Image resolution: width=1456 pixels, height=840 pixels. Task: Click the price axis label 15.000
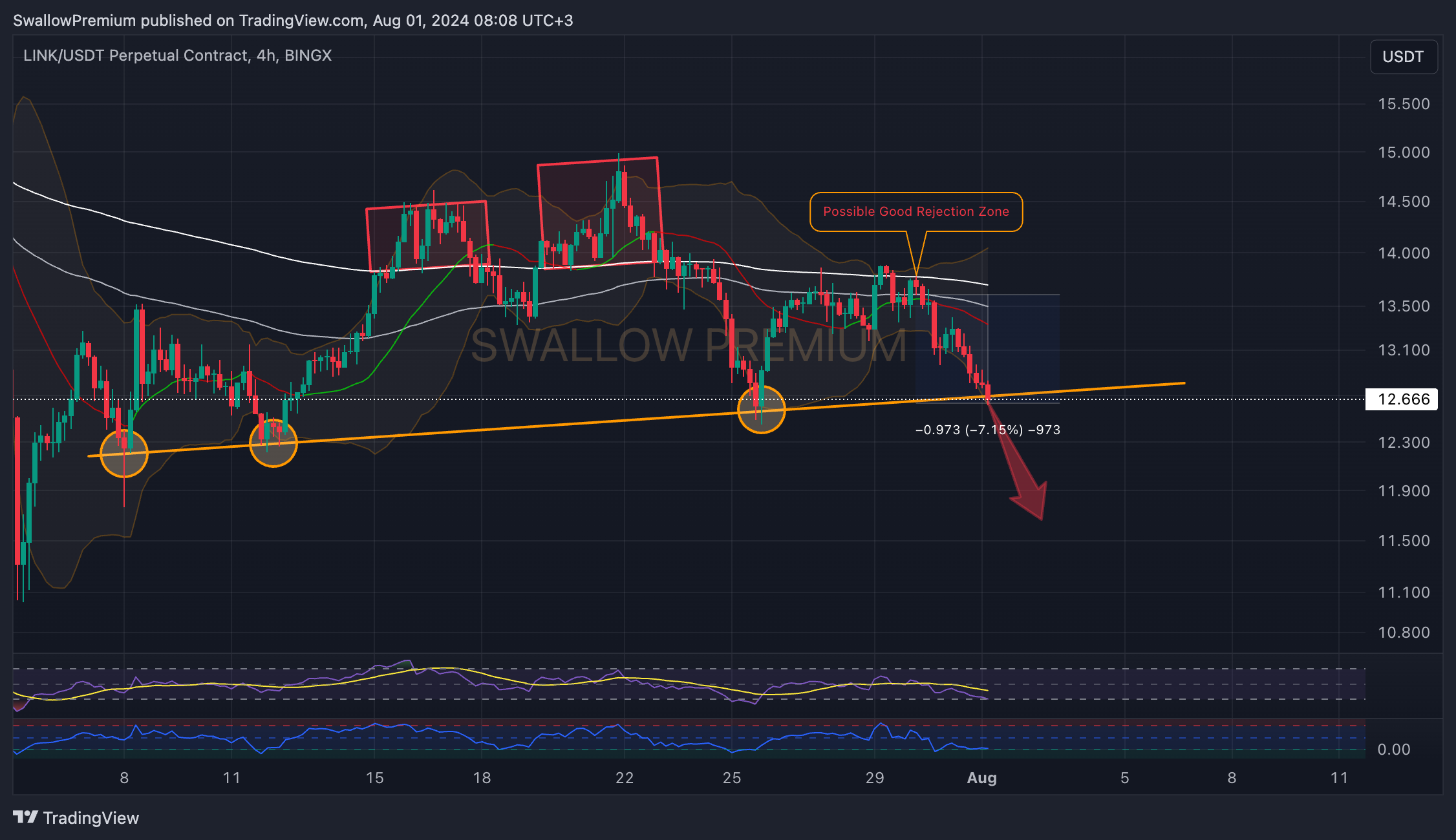[1404, 152]
